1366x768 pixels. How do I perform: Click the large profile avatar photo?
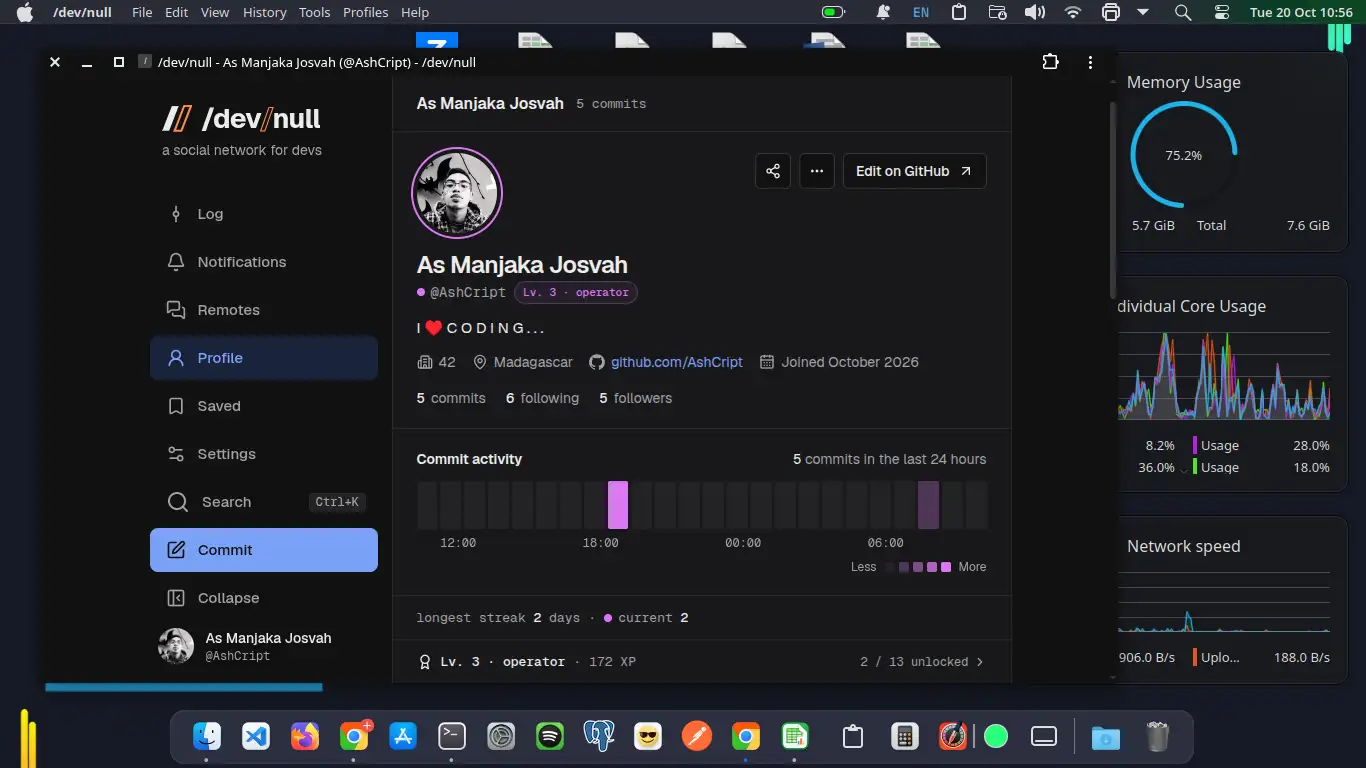click(457, 193)
